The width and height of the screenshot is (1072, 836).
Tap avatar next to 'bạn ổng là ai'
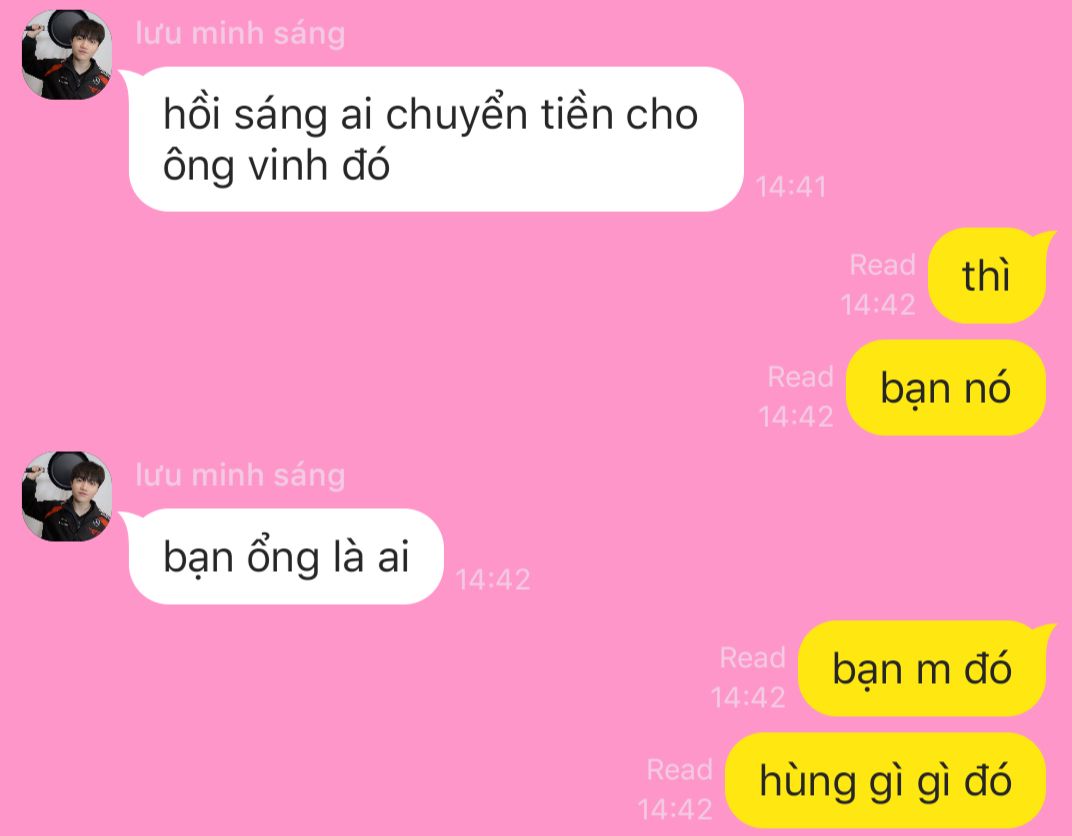[x=67, y=496]
